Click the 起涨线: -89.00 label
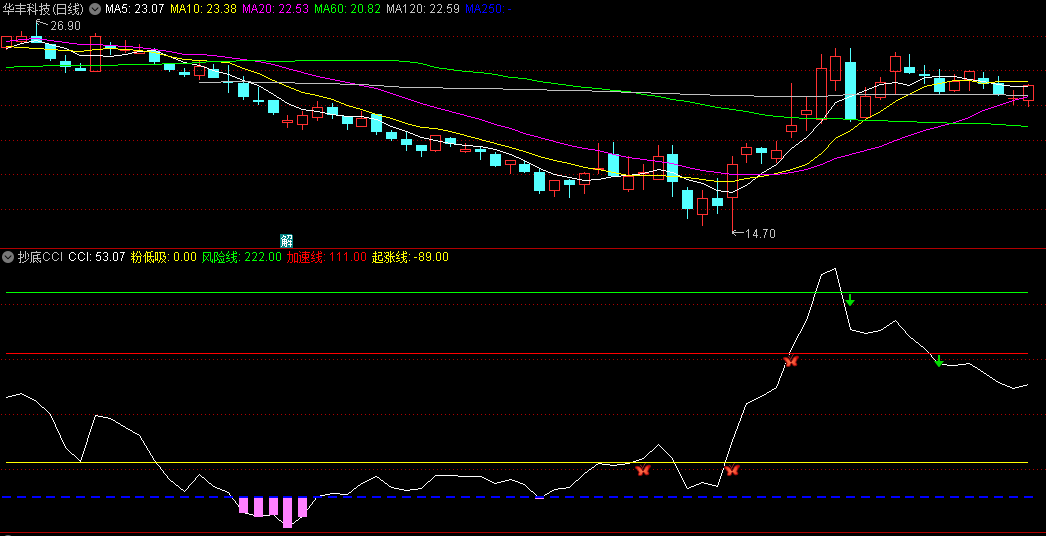The width and height of the screenshot is (1046, 536). click(410, 257)
